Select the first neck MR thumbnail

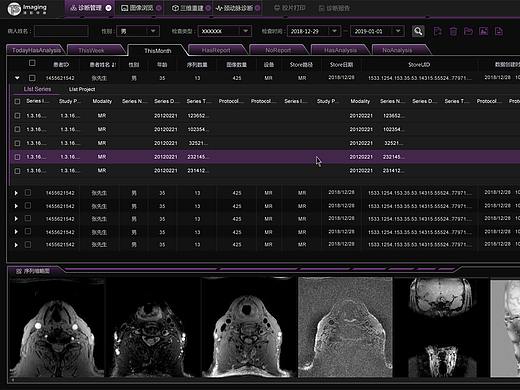(x=57, y=327)
